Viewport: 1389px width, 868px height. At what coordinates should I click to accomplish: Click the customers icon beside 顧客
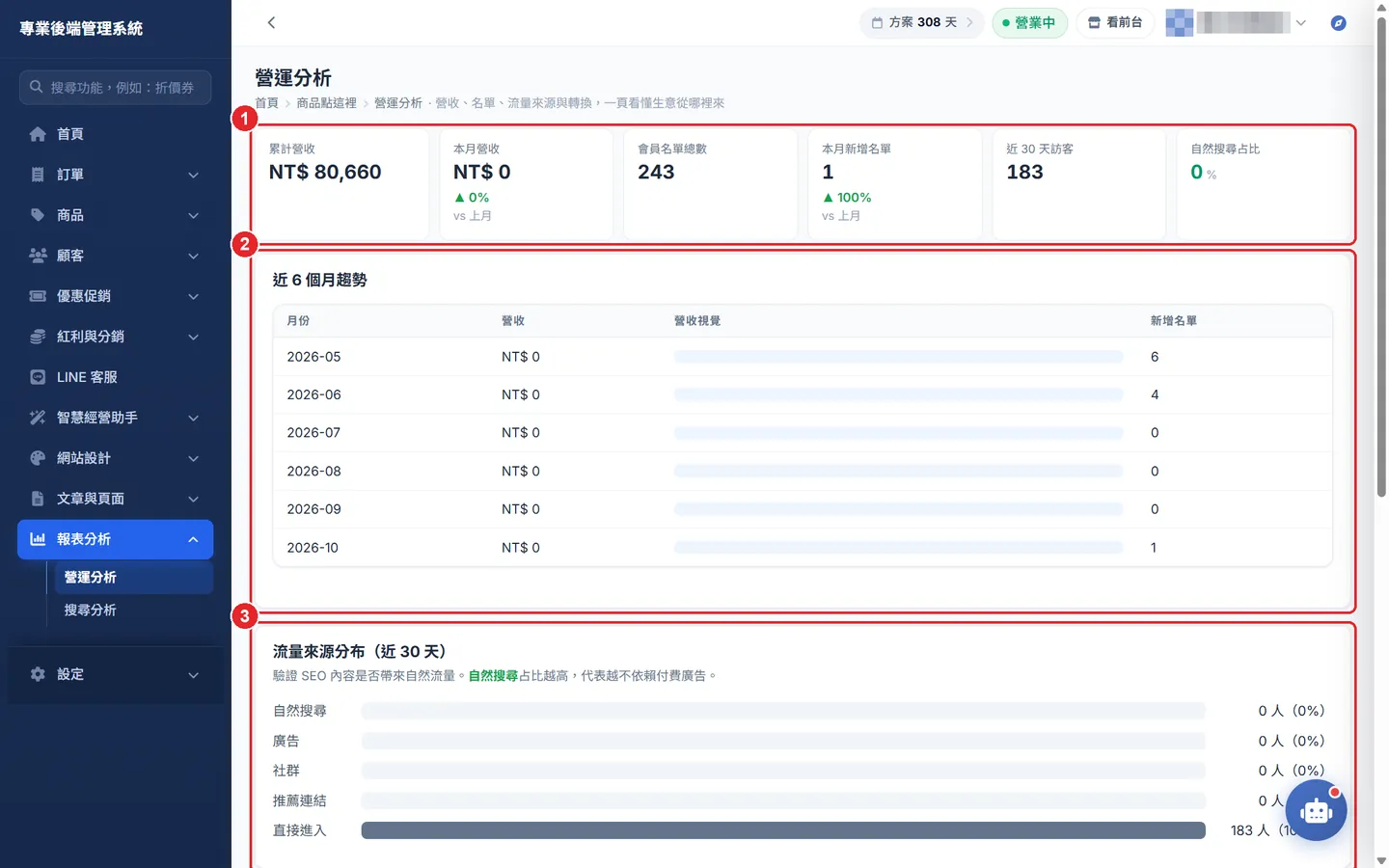38,256
